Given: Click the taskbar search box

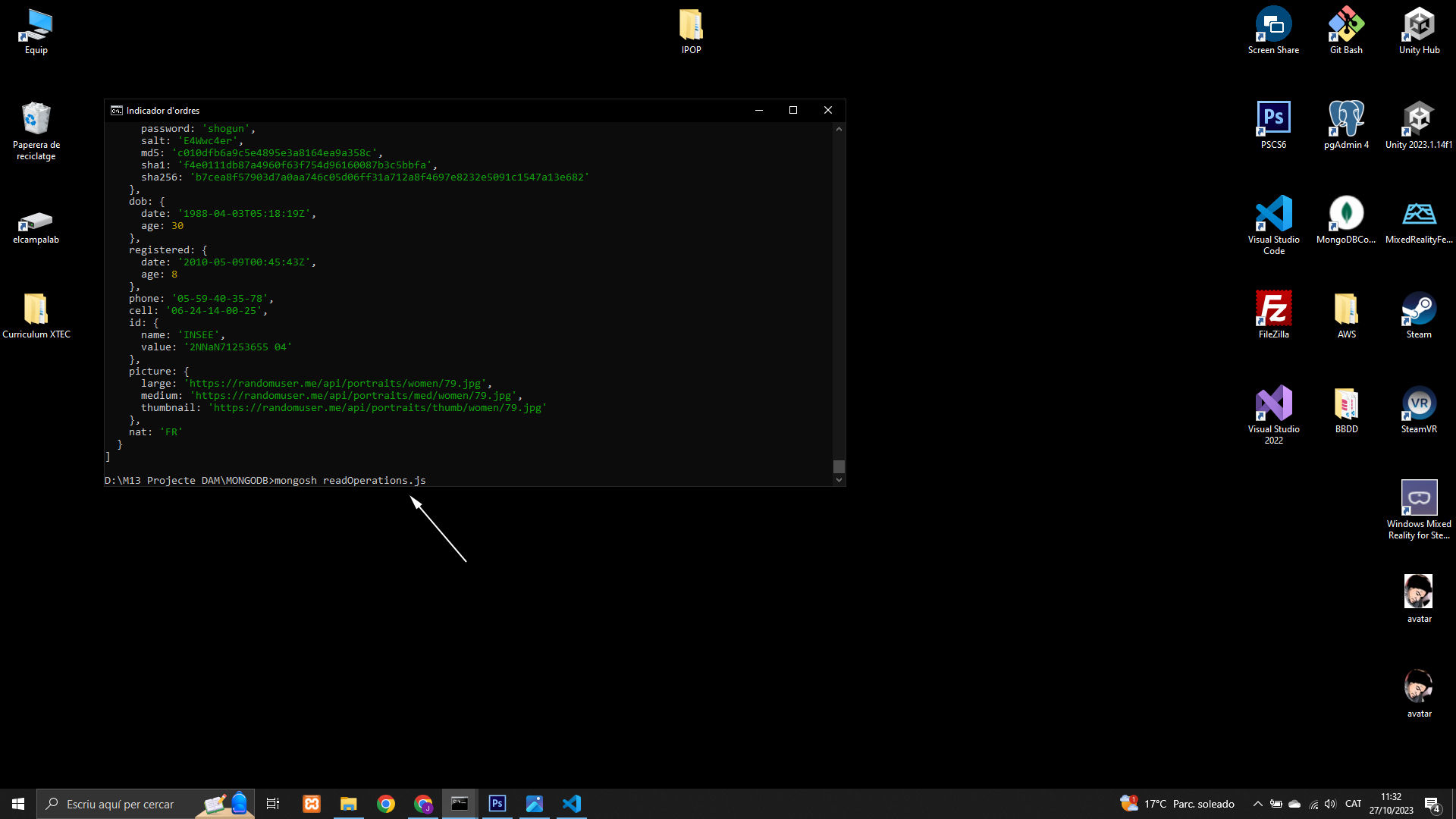Looking at the screenshot, I should (x=146, y=804).
